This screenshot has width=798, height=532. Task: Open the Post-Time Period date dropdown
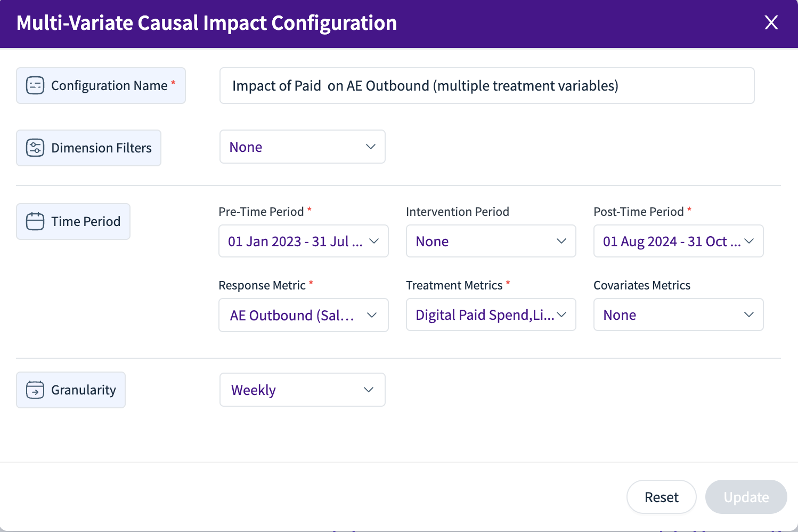pos(678,241)
